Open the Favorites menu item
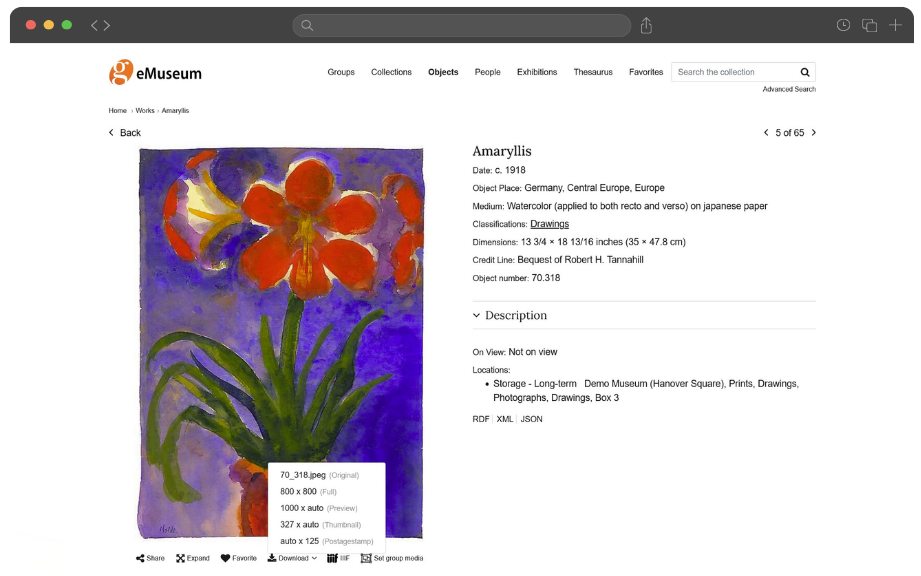Image resolution: width=921 pixels, height=576 pixels. (646, 72)
